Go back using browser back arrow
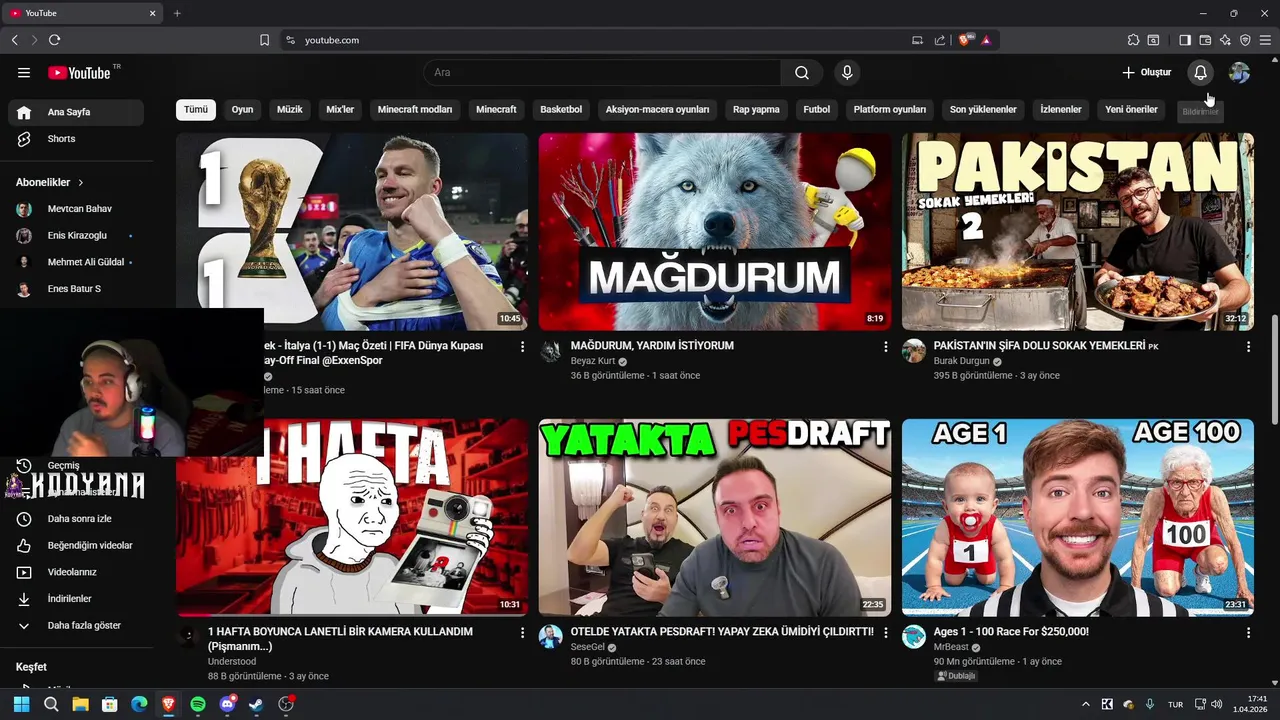Screen dimensions: 1280x720 click(x=14, y=40)
